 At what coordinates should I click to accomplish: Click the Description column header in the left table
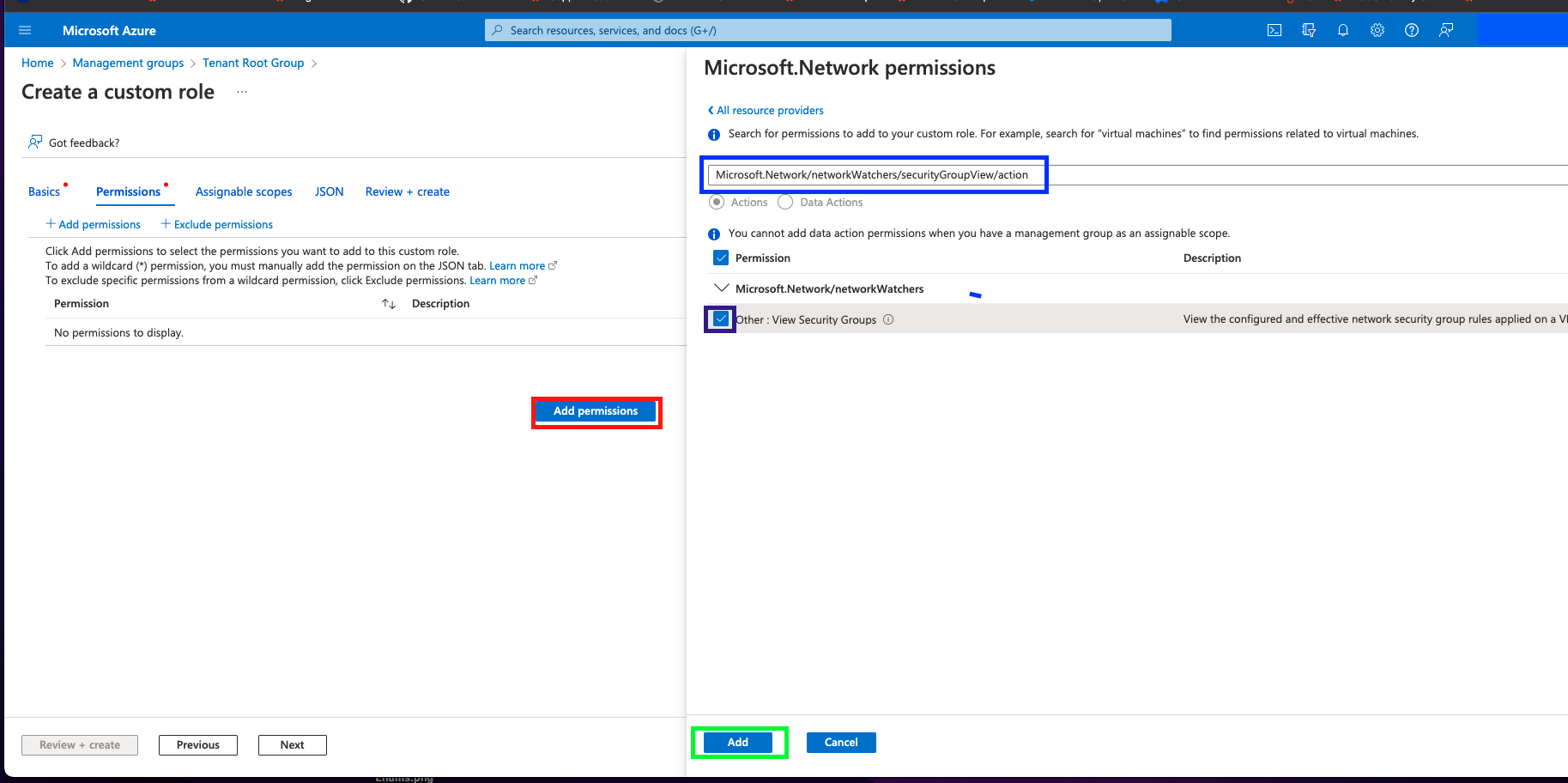click(440, 304)
